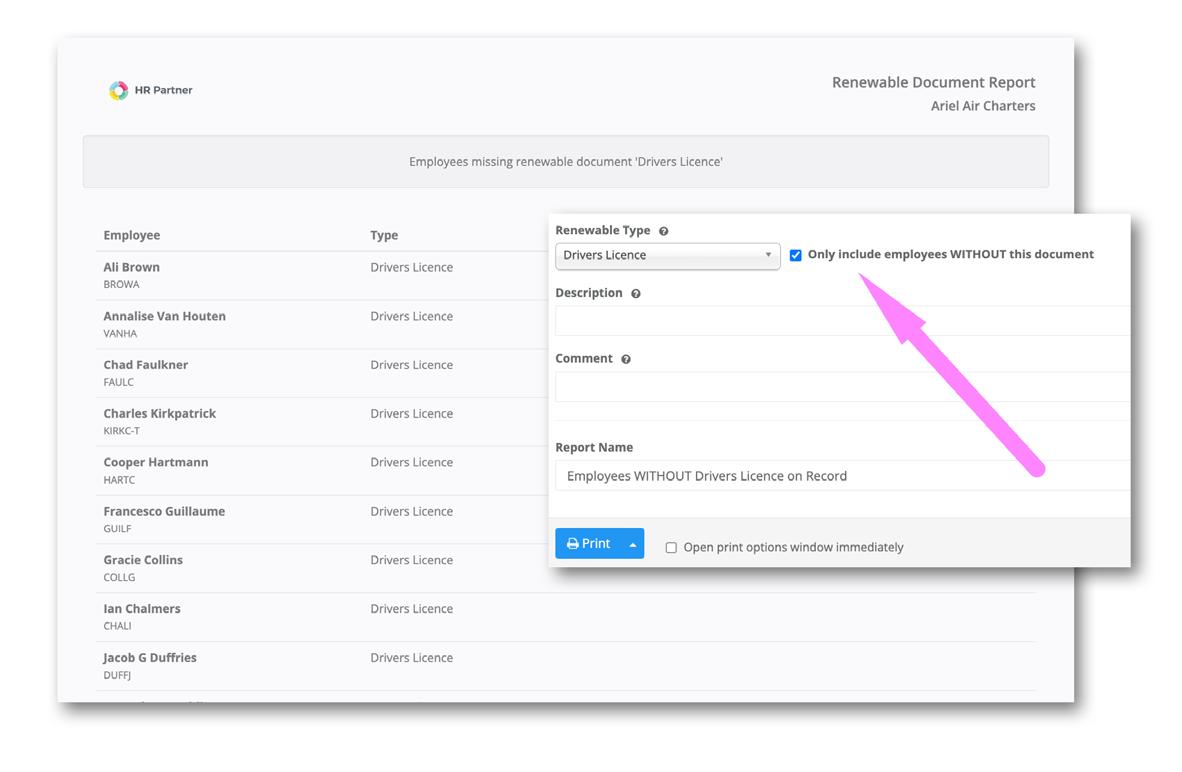The image size is (1182, 772).
Task: Click the Comment input field
Action: pyautogui.click(x=840, y=387)
